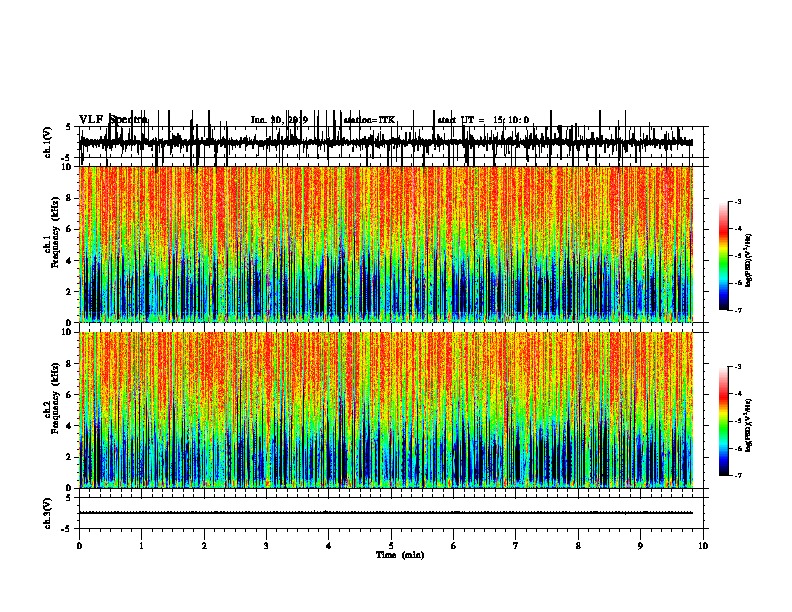Click time axis tick label "10" at right end
792x612 pixels.
(x=703, y=546)
